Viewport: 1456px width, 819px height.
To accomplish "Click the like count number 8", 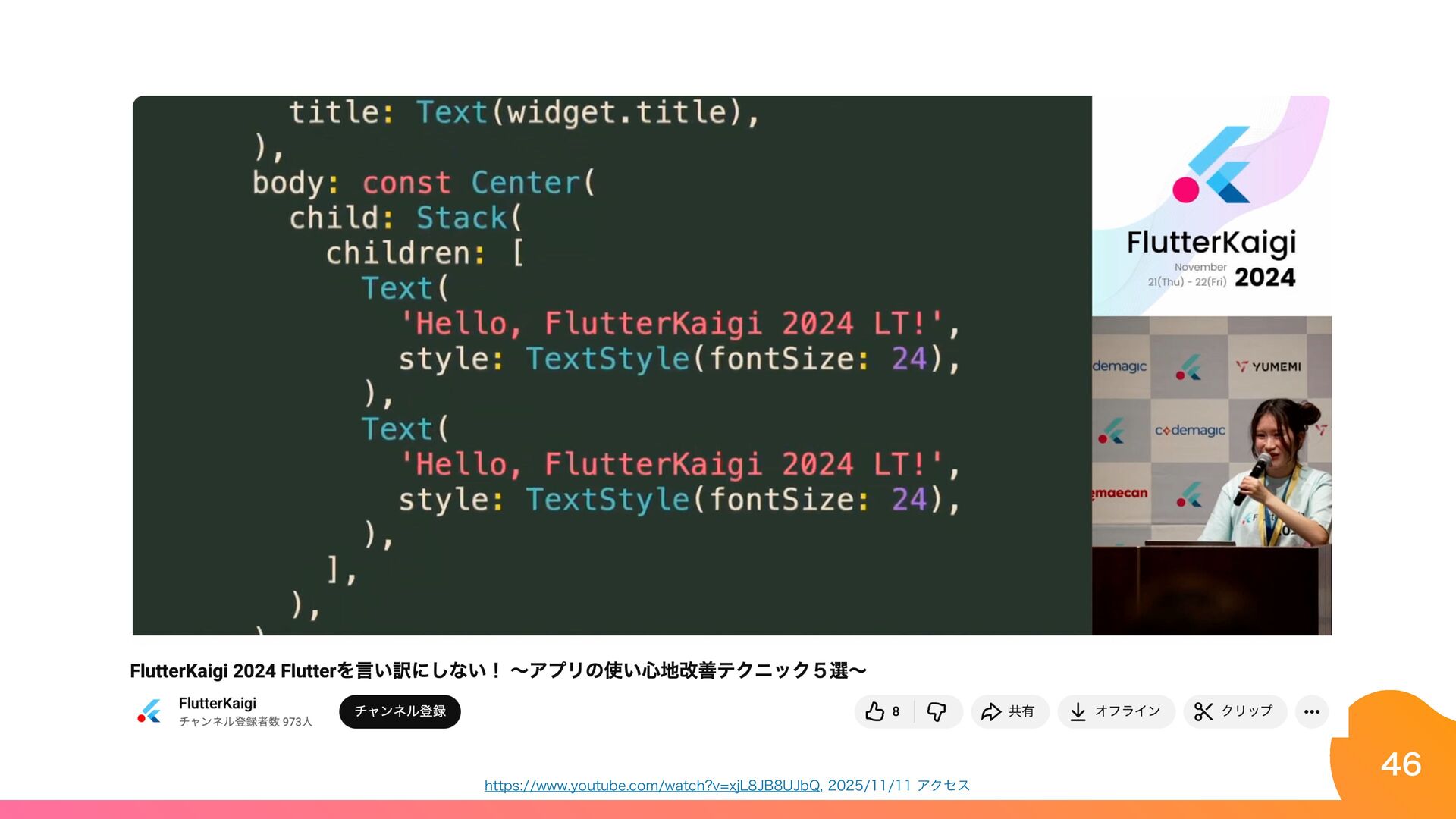I will (x=896, y=711).
